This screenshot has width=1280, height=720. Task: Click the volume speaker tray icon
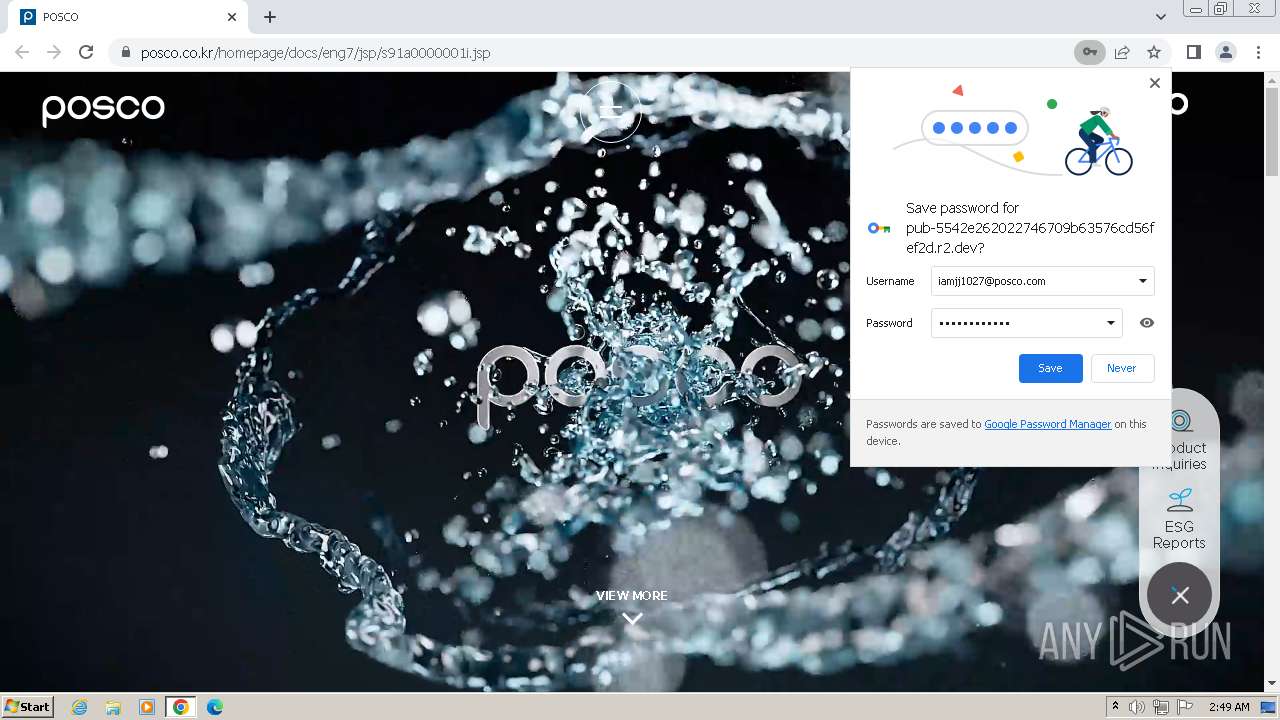(x=1137, y=707)
